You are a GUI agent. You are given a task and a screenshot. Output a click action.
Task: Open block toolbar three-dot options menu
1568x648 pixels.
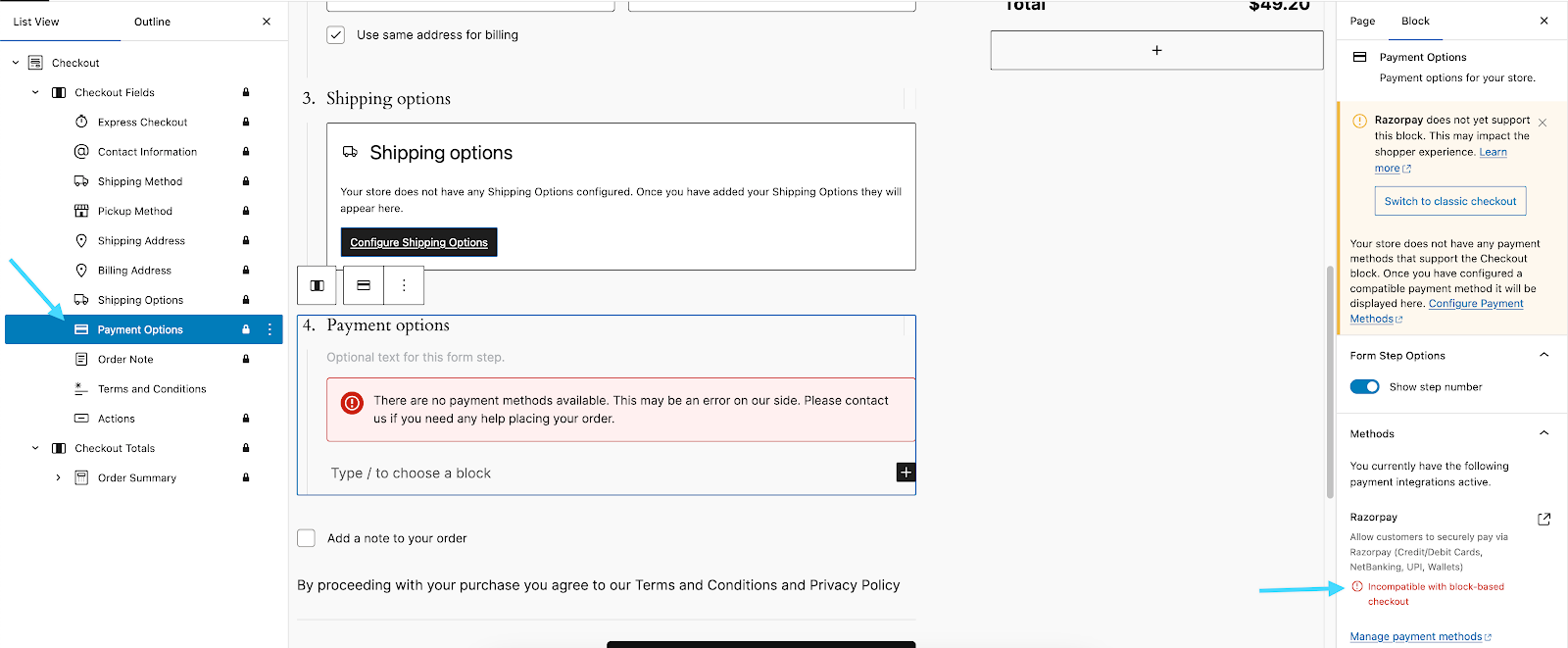(404, 285)
